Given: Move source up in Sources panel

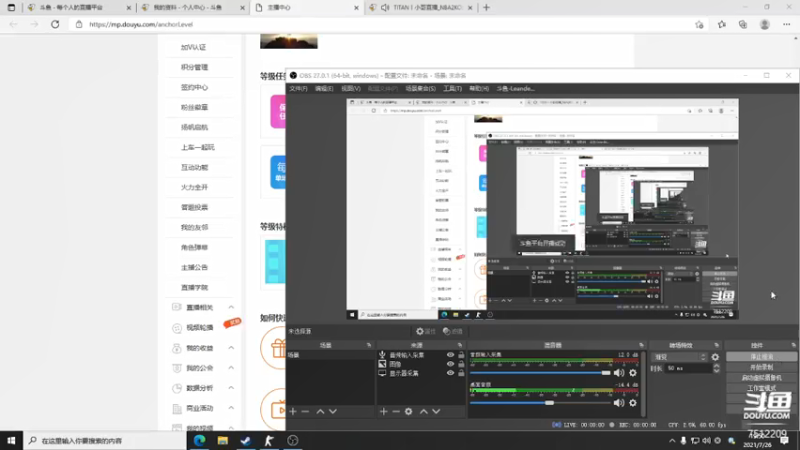Looking at the screenshot, I should [423, 411].
